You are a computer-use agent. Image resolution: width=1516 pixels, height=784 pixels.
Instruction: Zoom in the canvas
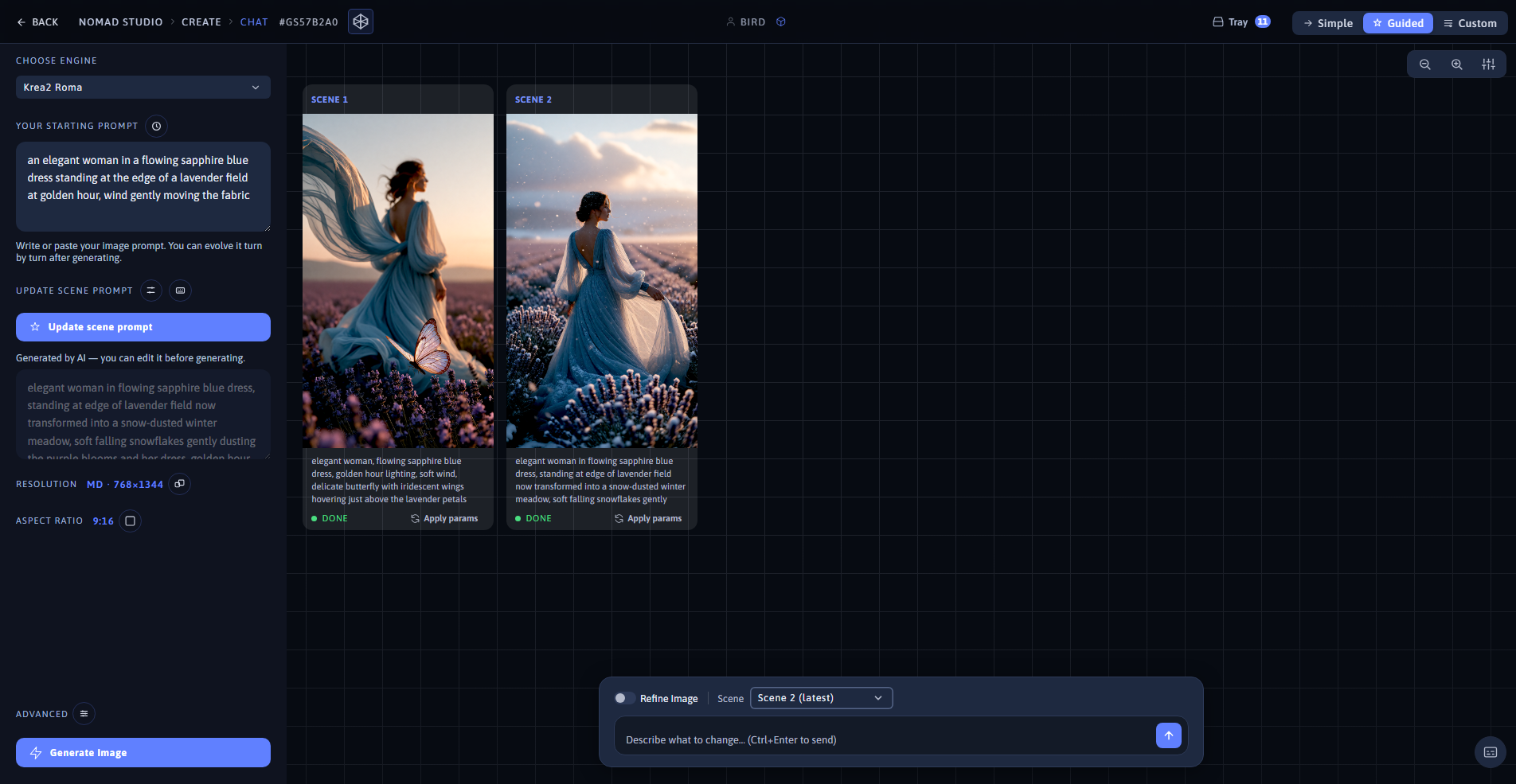(1457, 64)
